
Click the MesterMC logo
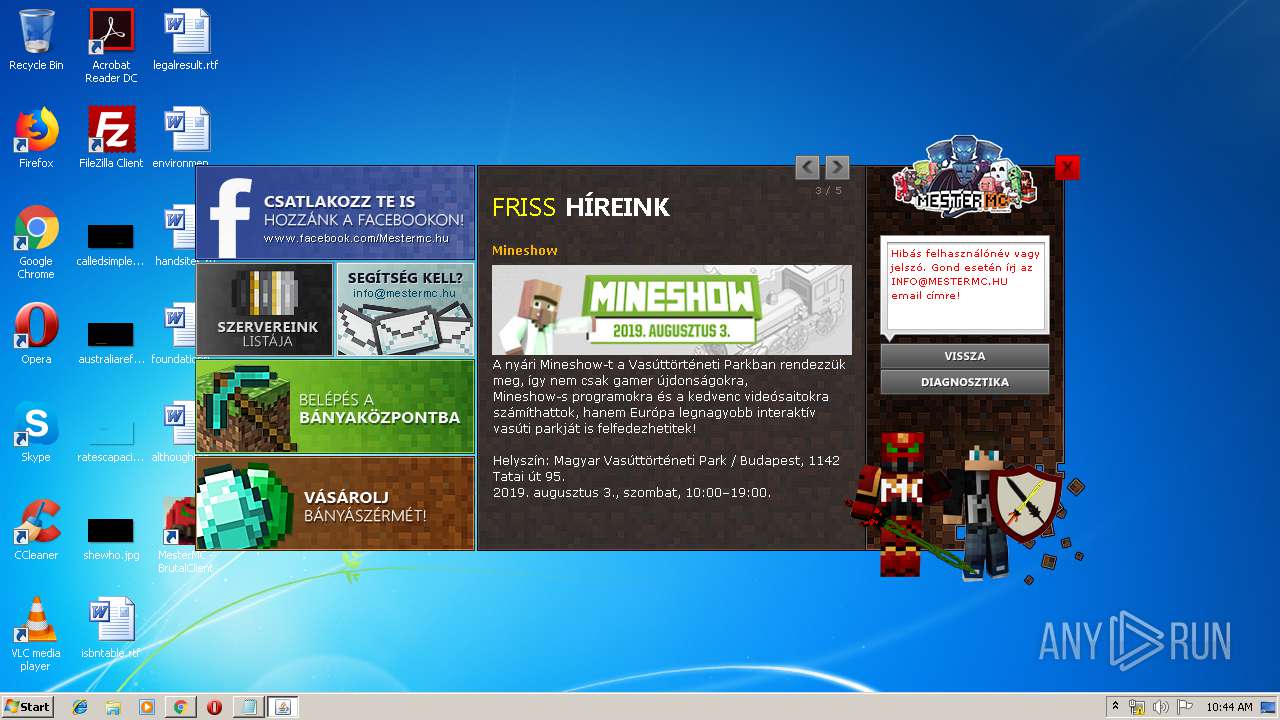click(x=966, y=177)
